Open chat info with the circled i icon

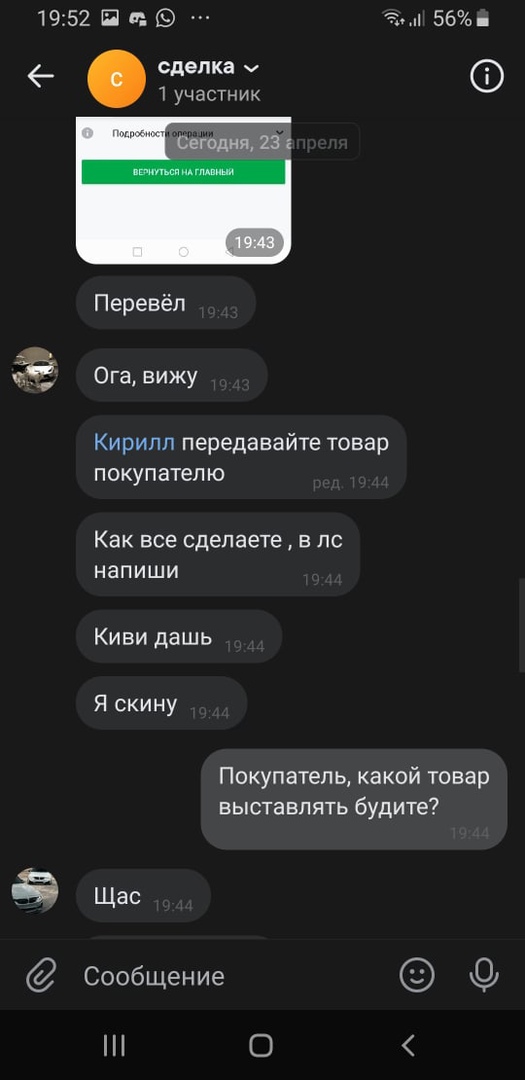click(x=487, y=76)
